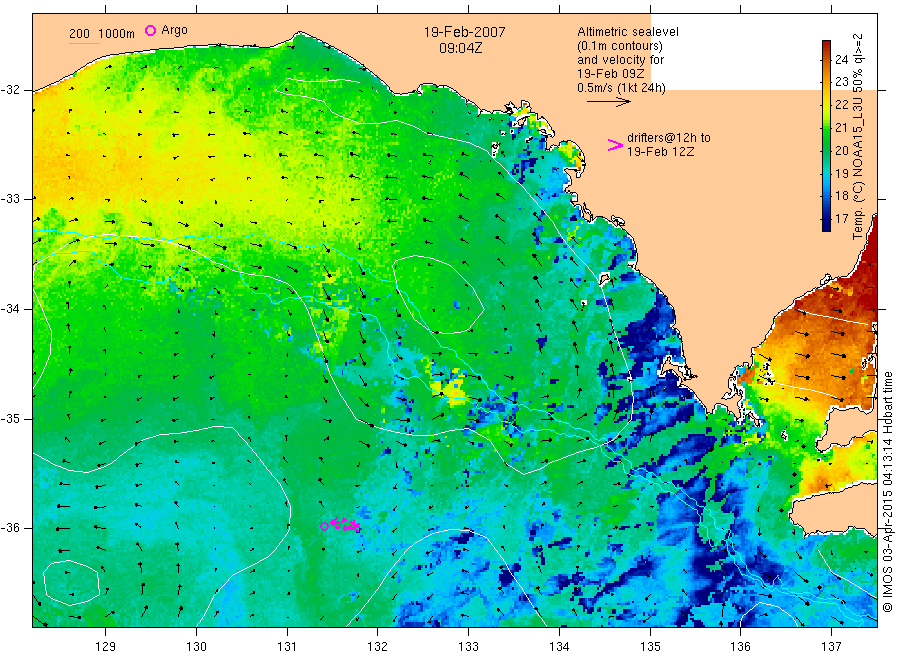Click the color bar value 24
Screen dimensions: 900x660
(841, 59)
